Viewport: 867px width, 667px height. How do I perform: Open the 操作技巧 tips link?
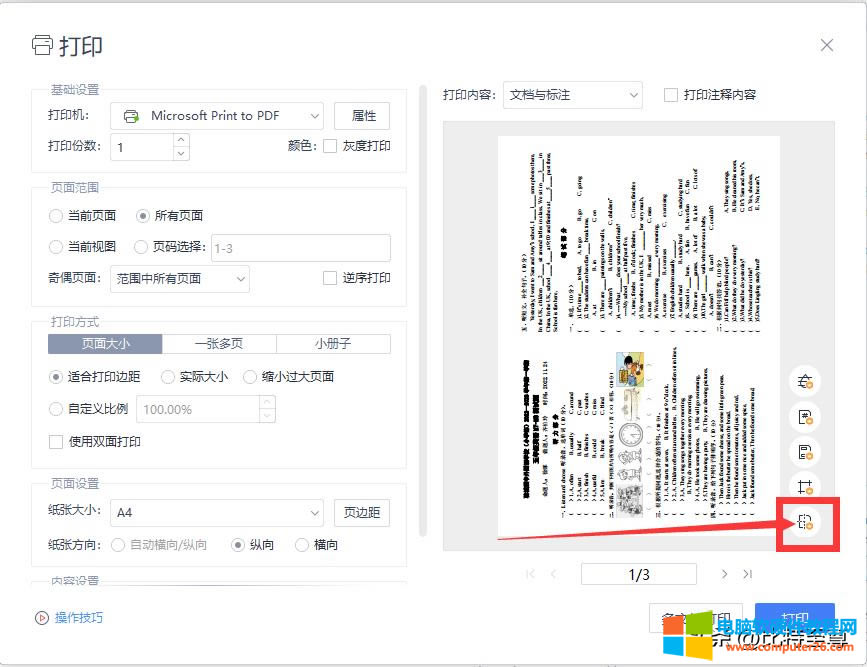(79, 618)
